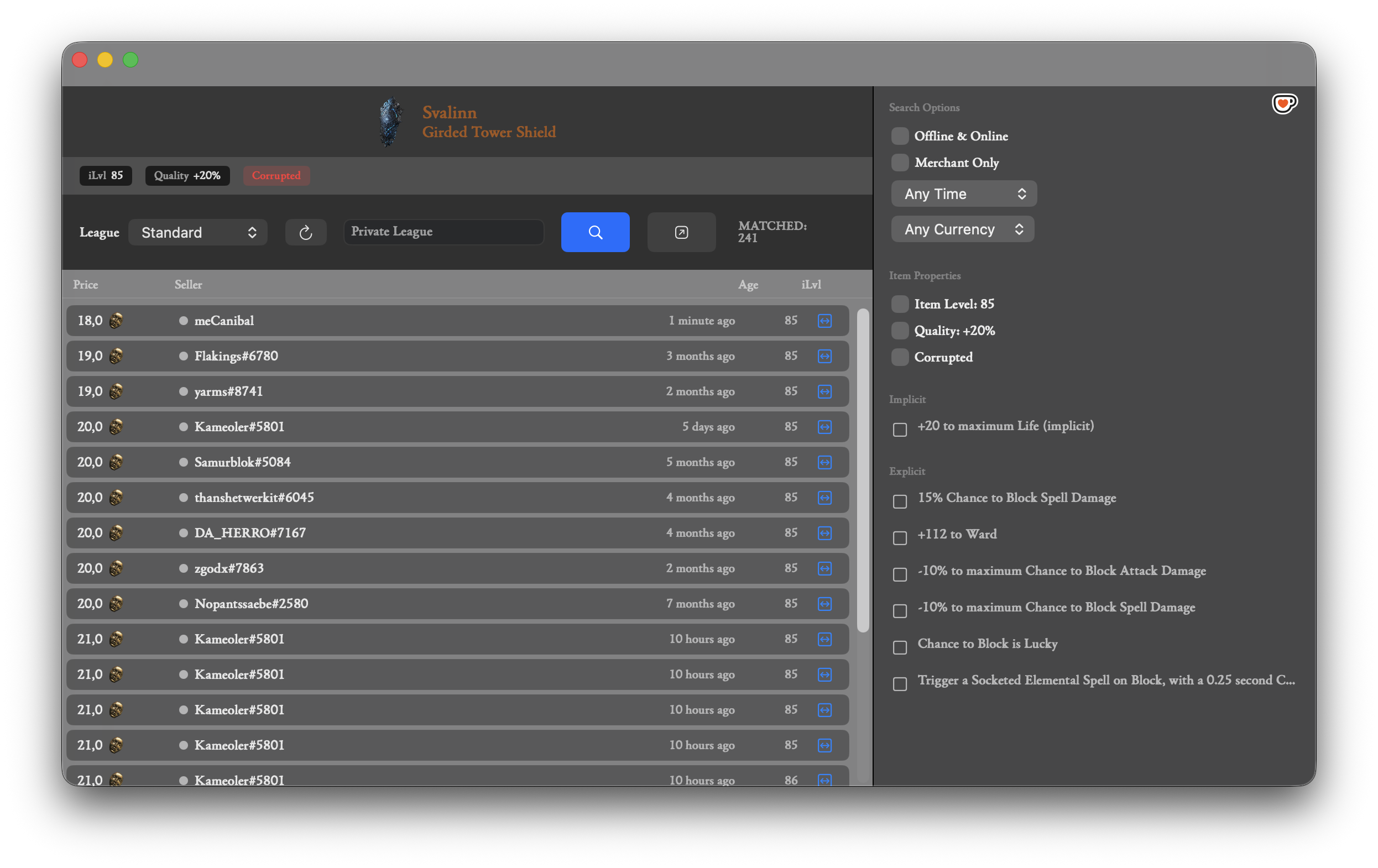
Task: Click whisper icon for meCanibal
Action: [824, 321]
